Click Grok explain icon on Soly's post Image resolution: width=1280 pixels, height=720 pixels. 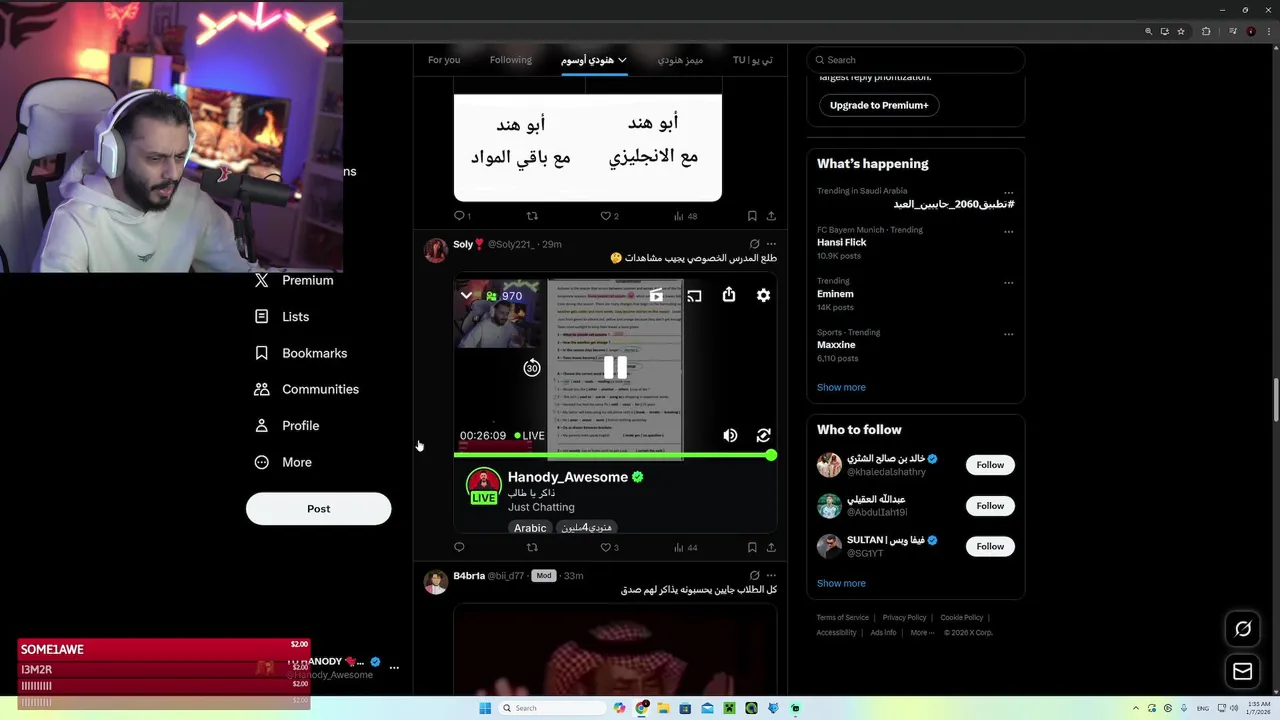tap(754, 244)
